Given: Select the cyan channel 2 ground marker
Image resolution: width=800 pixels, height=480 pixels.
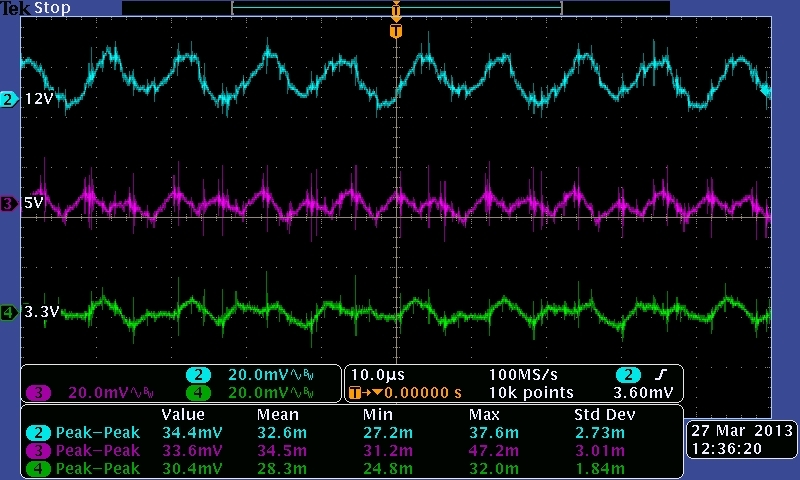Looking at the screenshot, I should pos(9,99).
